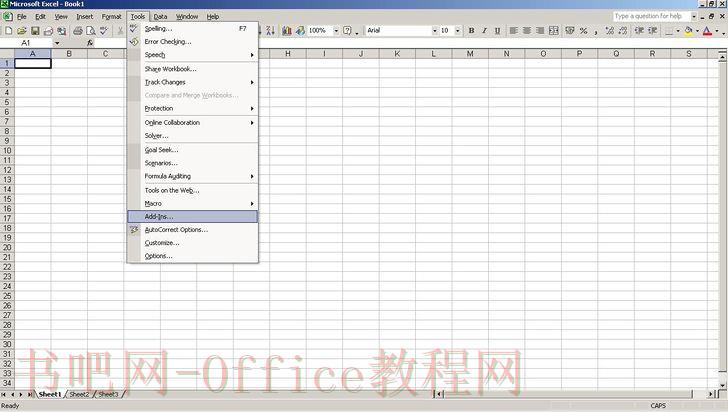Switch to the Sheet3 tab
The image size is (728, 412).
(108, 394)
